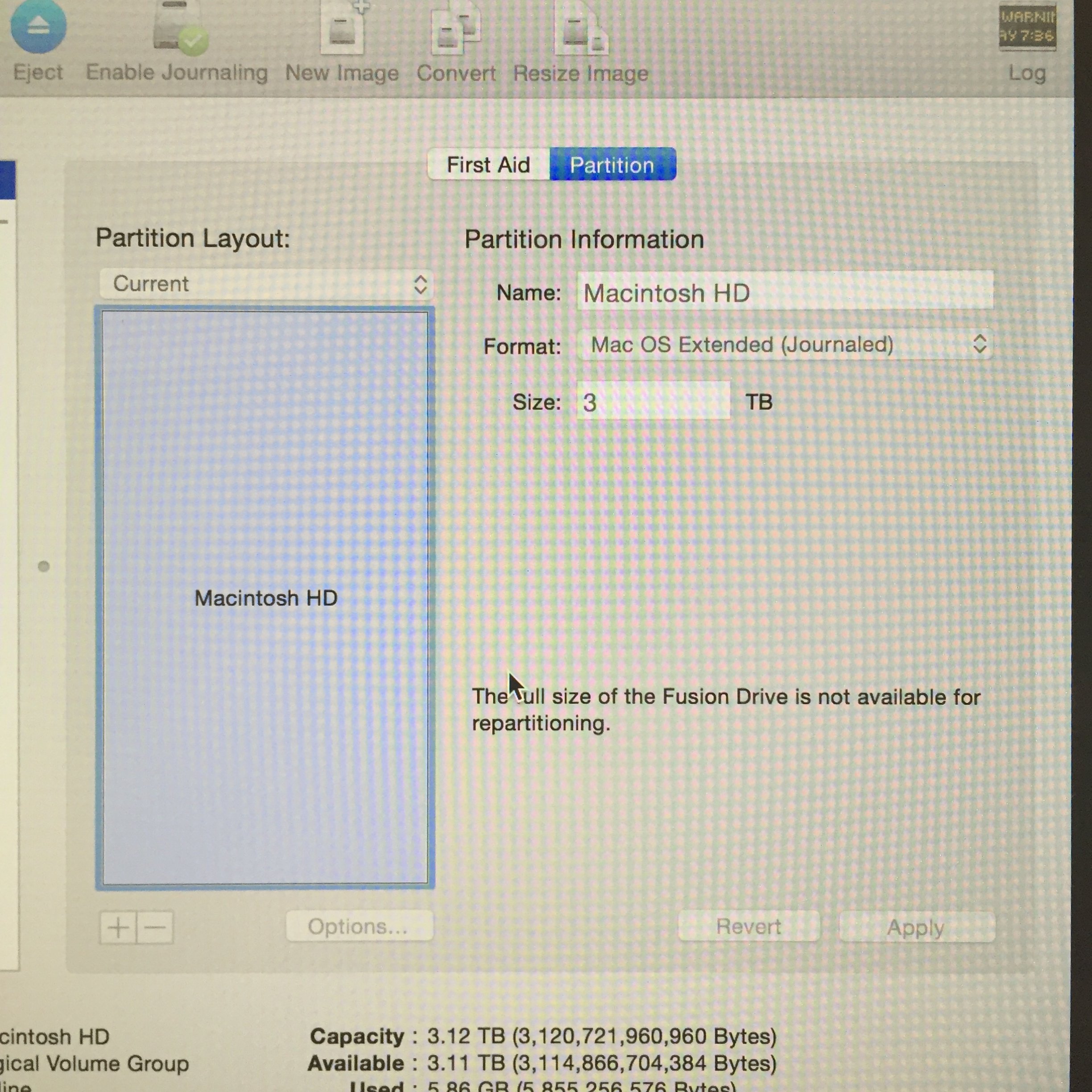This screenshot has width=1092, height=1092.
Task: Select the Macintosh HD partition block
Action: tap(265, 597)
